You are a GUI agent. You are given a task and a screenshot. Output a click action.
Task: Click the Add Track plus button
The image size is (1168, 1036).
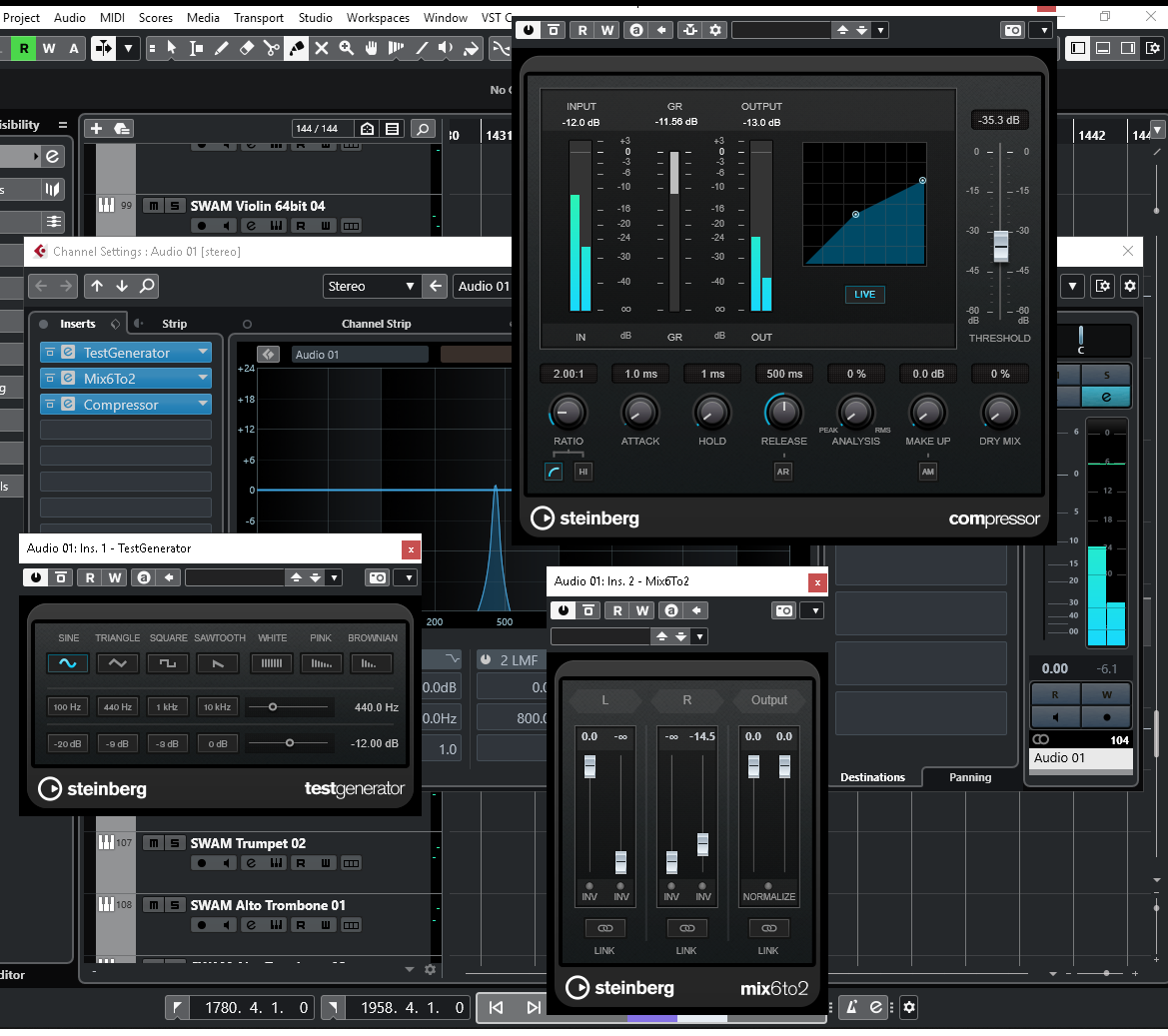click(96, 129)
